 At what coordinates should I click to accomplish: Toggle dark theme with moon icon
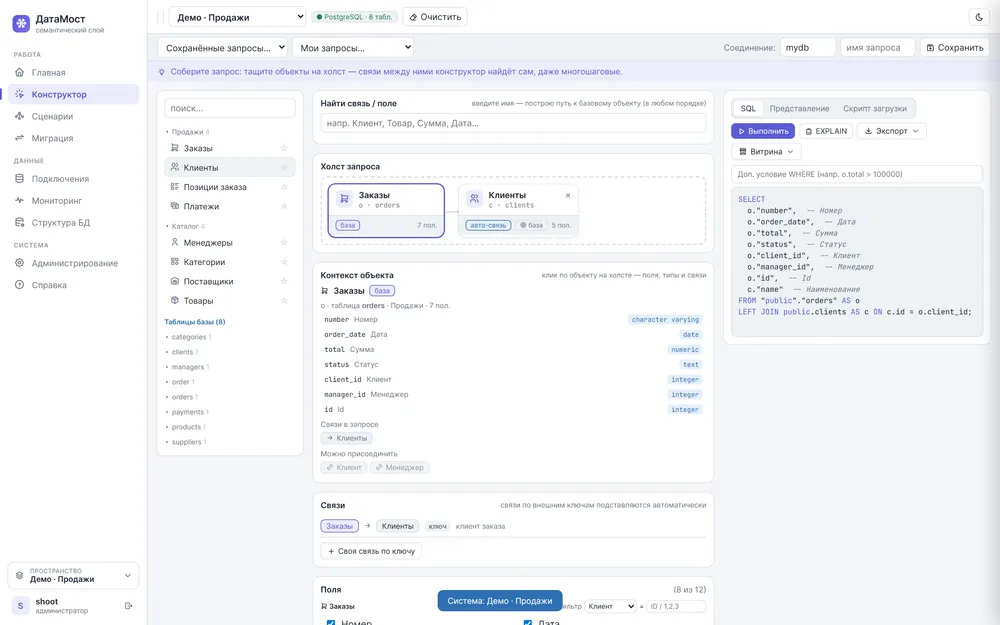click(979, 17)
